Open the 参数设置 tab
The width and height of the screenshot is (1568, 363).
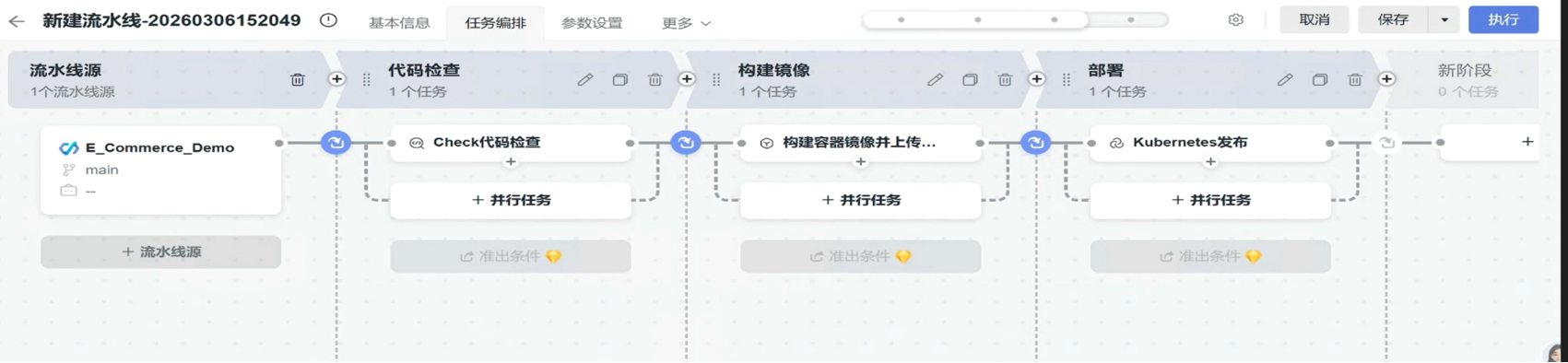coord(592,23)
